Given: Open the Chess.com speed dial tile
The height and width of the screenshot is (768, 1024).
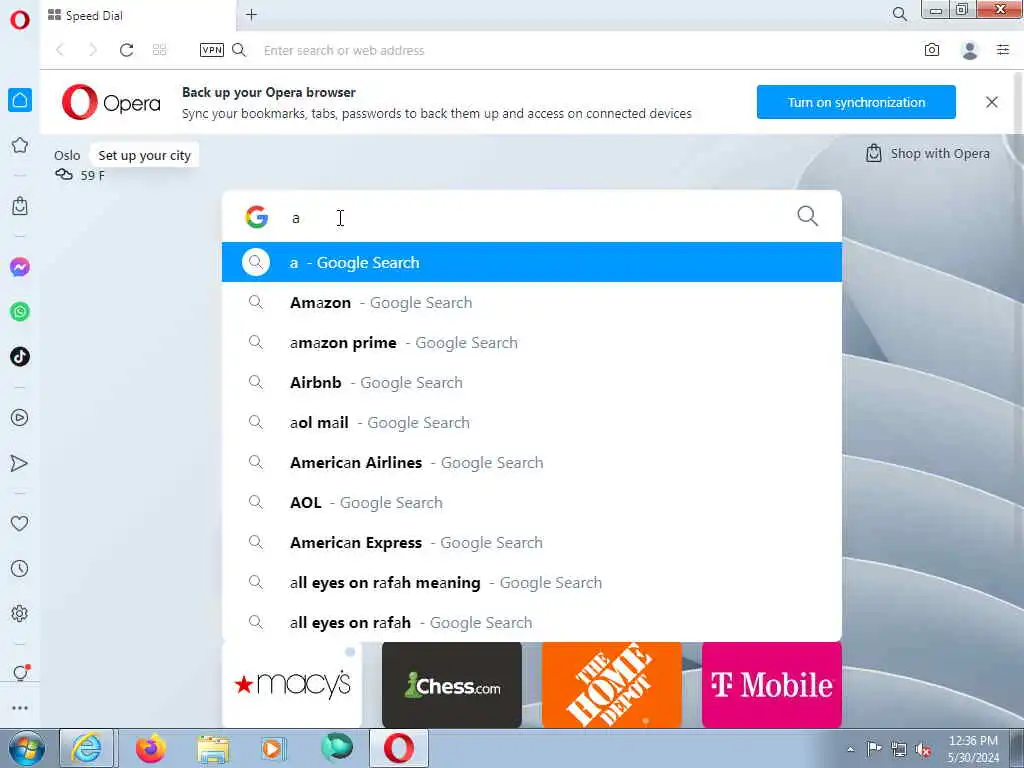Looking at the screenshot, I should 452,684.
